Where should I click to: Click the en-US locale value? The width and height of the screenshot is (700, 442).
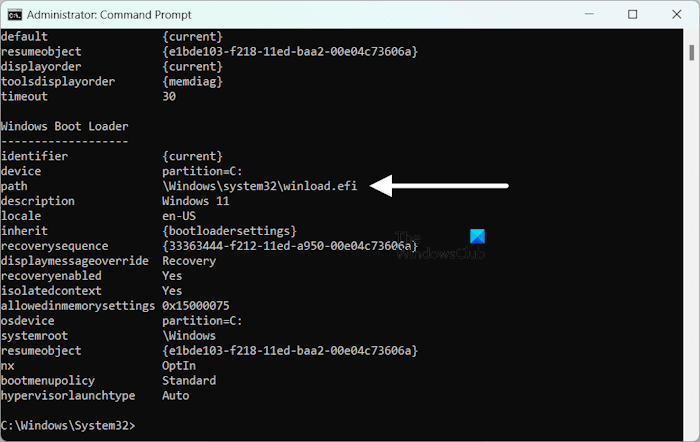click(182, 215)
